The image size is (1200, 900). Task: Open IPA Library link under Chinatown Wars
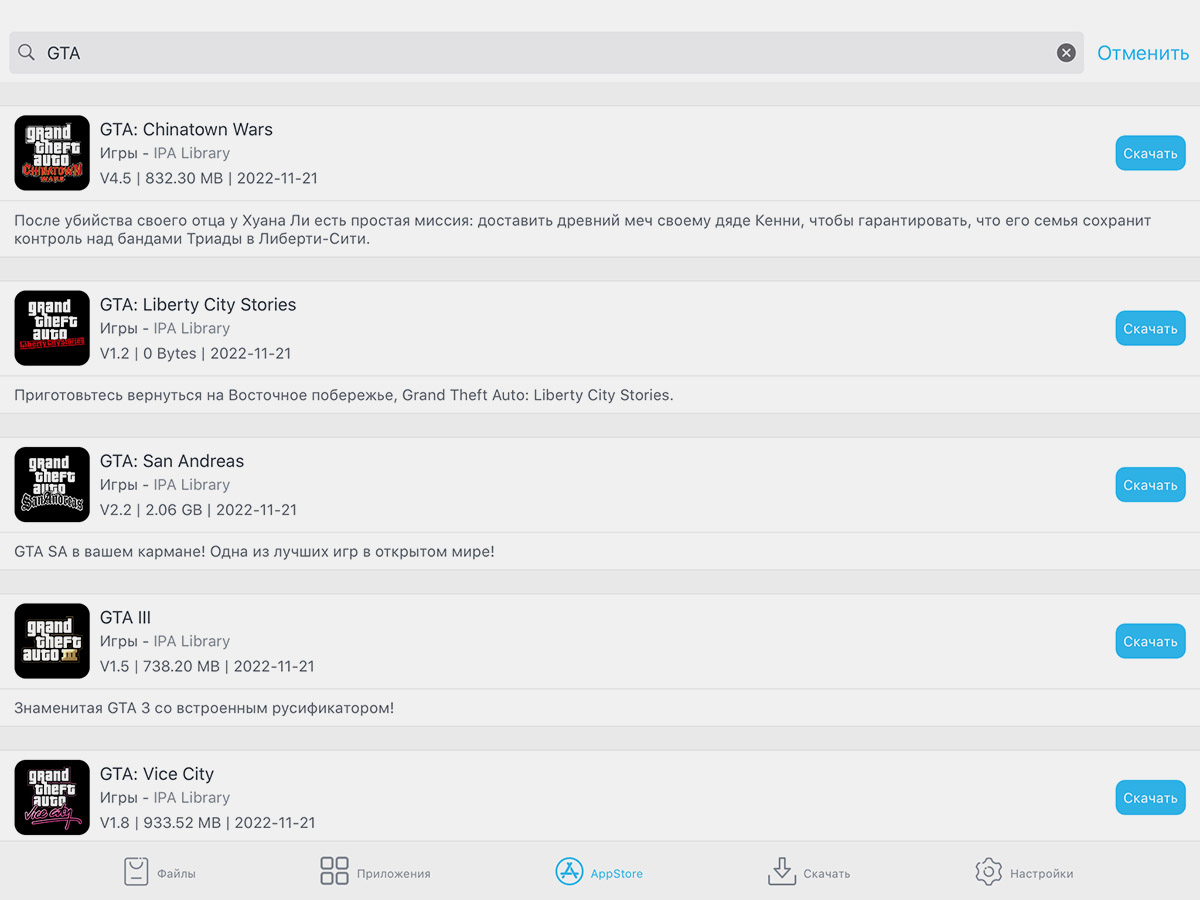point(192,153)
